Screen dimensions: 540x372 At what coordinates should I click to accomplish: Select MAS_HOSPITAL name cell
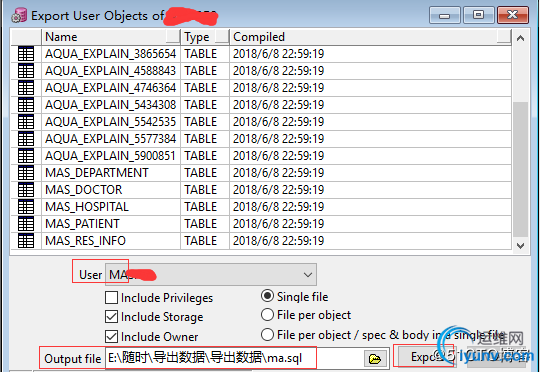coord(111,207)
